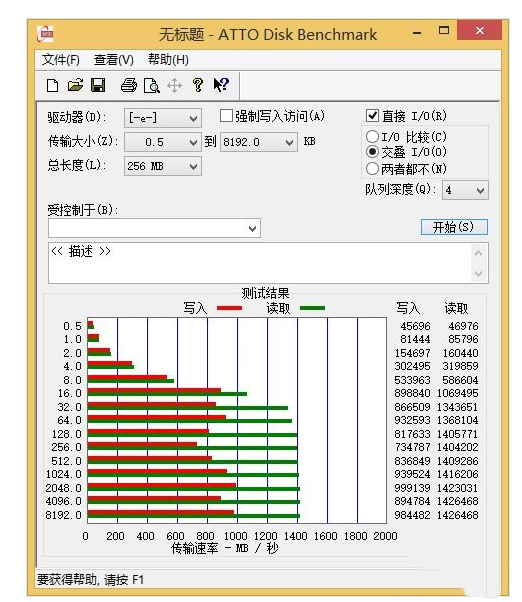The image size is (522, 602).
Task: Click the yellow question mark About icon
Action: click(198, 85)
